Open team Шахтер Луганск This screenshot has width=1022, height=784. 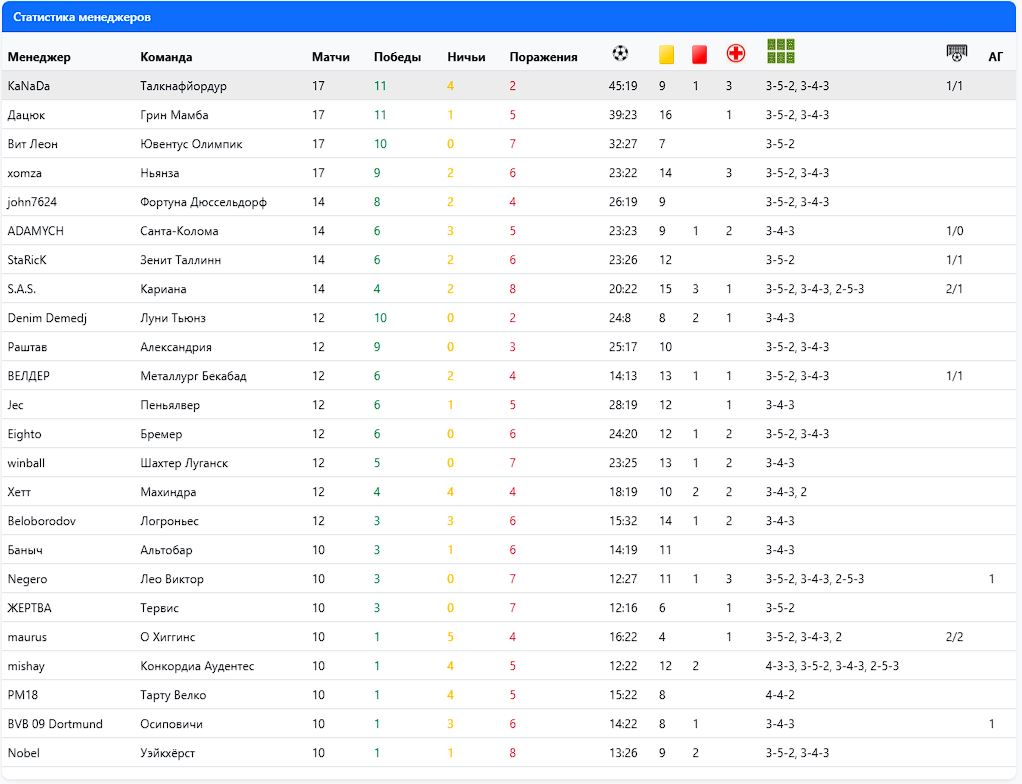coord(184,463)
